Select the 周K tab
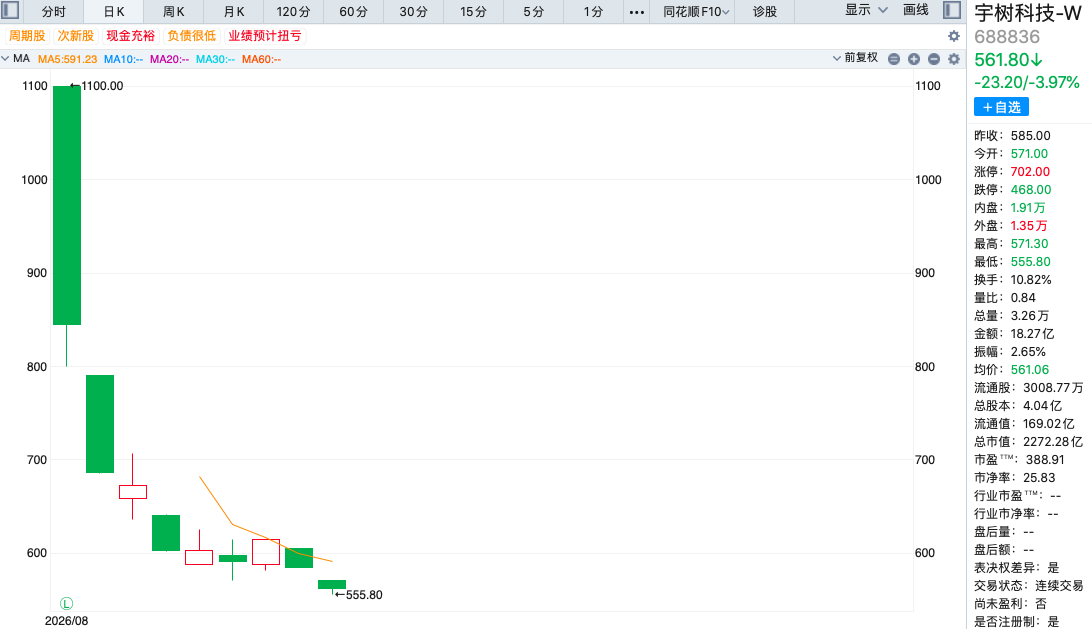The image size is (1092, 629). (173, 12)
